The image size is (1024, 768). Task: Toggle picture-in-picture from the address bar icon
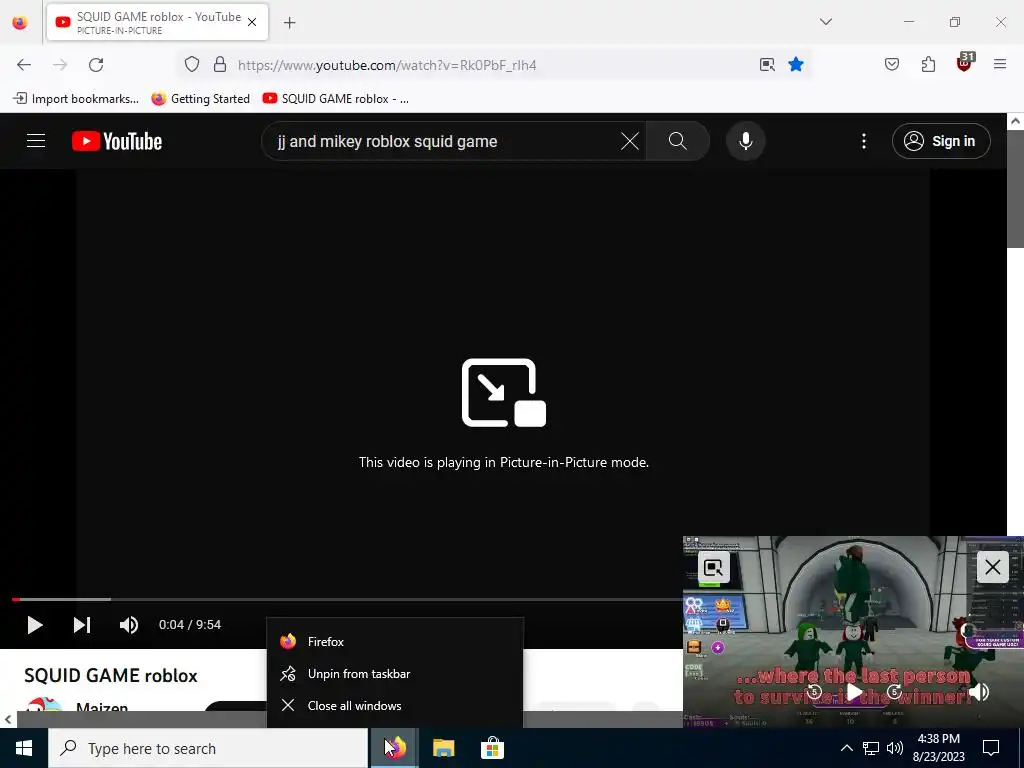tap(767, 64)
